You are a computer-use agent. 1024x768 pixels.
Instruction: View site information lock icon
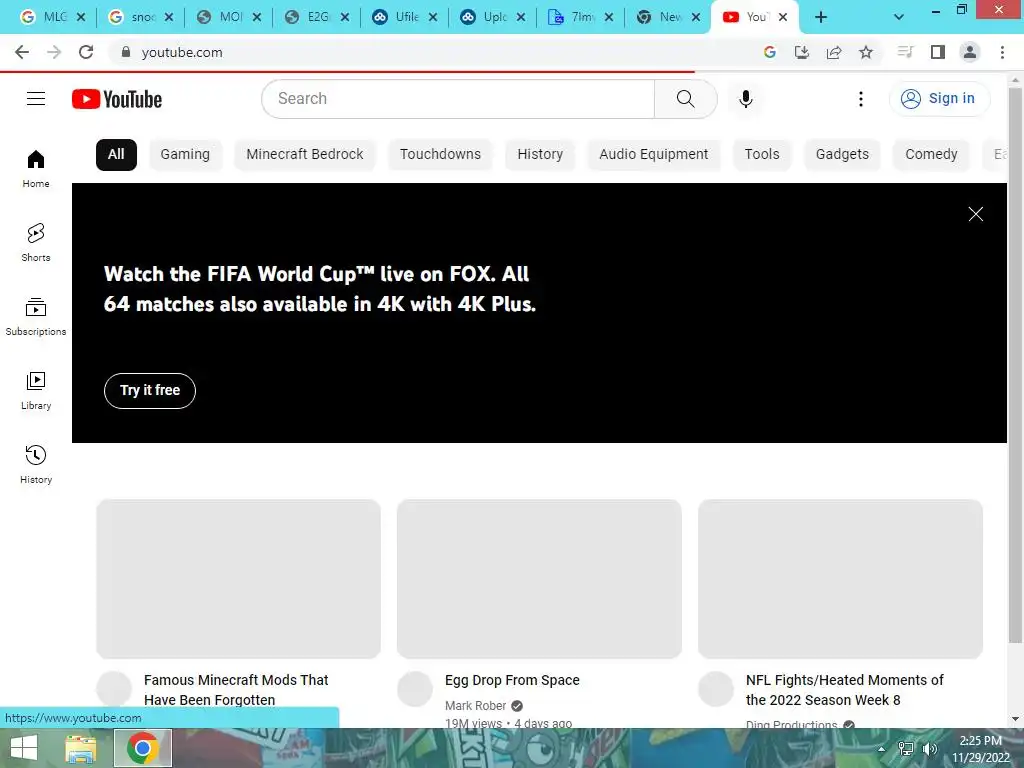[126, 52]
